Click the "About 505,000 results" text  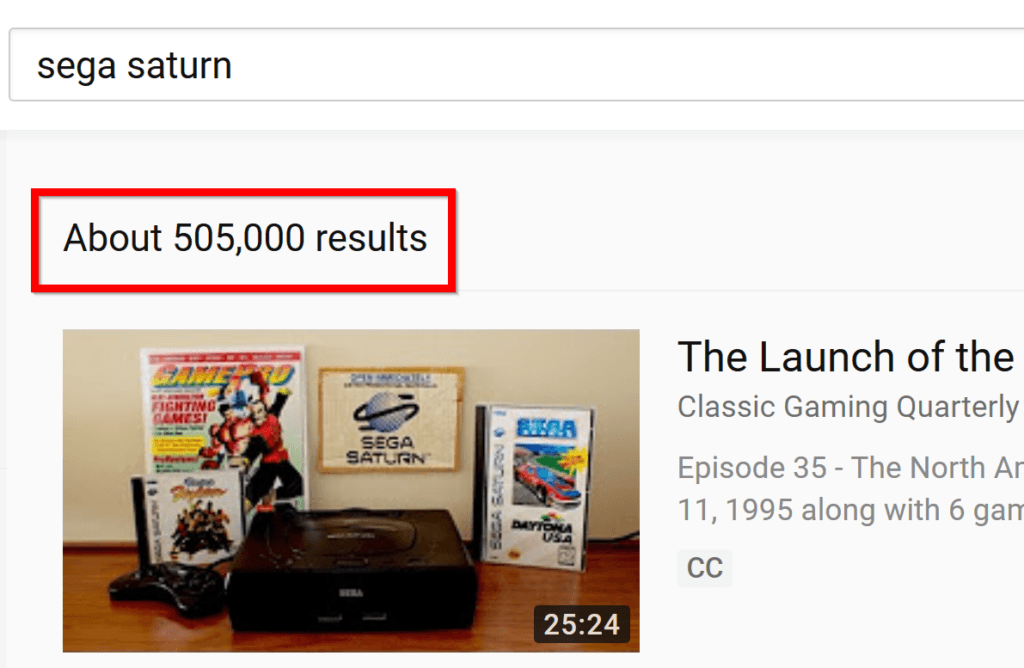click(245, 238)
